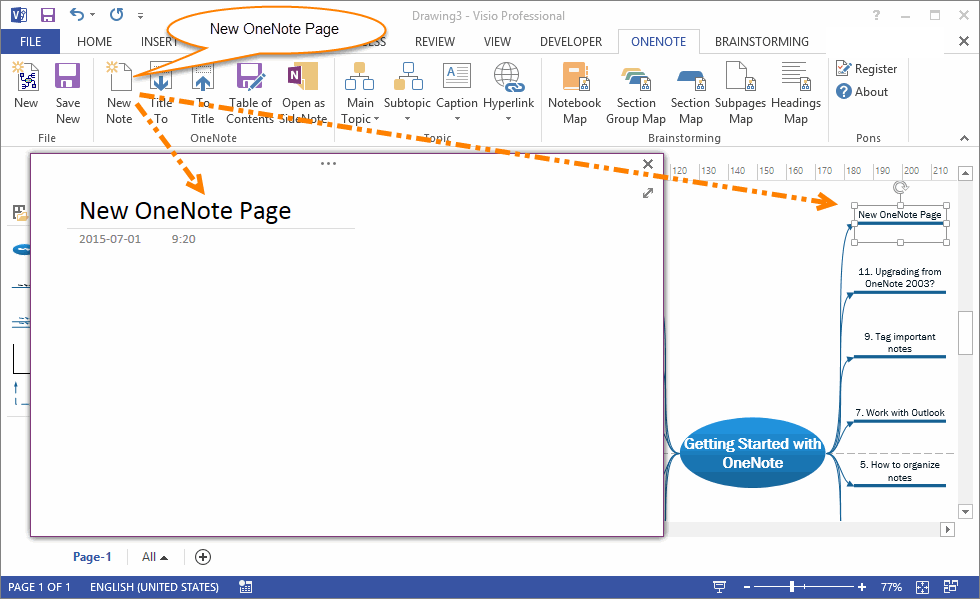The height and width of the screenshot is (599, 980).
Task: Click the vertical scrollbar down arrow
Action: pyautogui.click(x=966, y=511)
